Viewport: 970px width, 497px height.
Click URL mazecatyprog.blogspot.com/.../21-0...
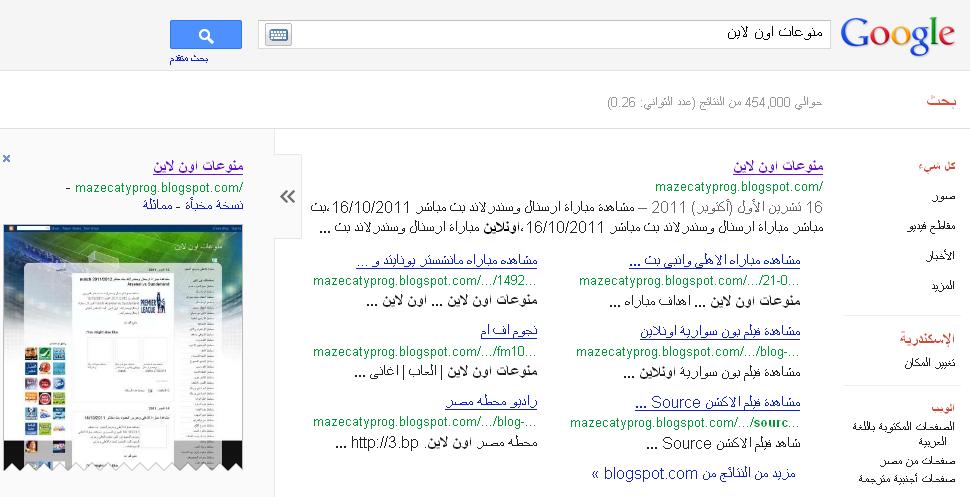[x=690, y=281]
